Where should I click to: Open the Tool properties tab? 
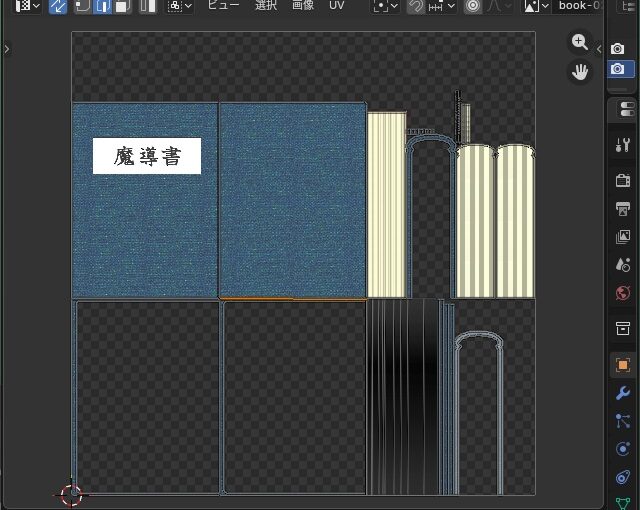(x=623, y=145)
